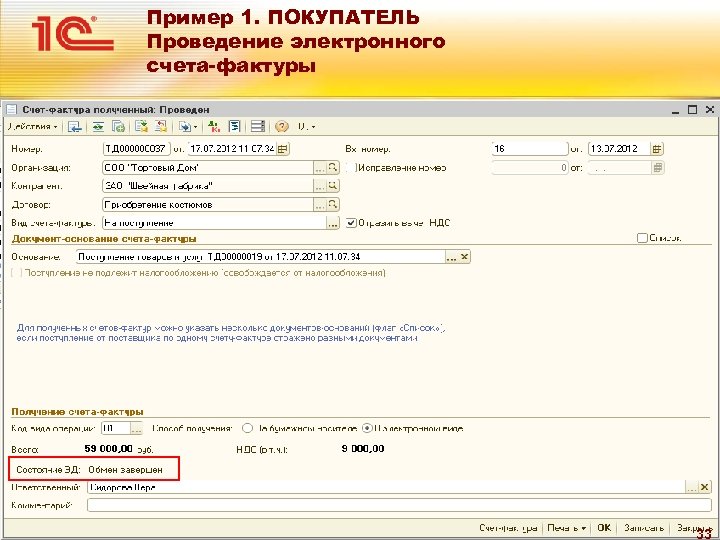
Task: Open Вид счета-фактуры selection ellipsis
Action: pyautogui.click(x=332, y=223)
